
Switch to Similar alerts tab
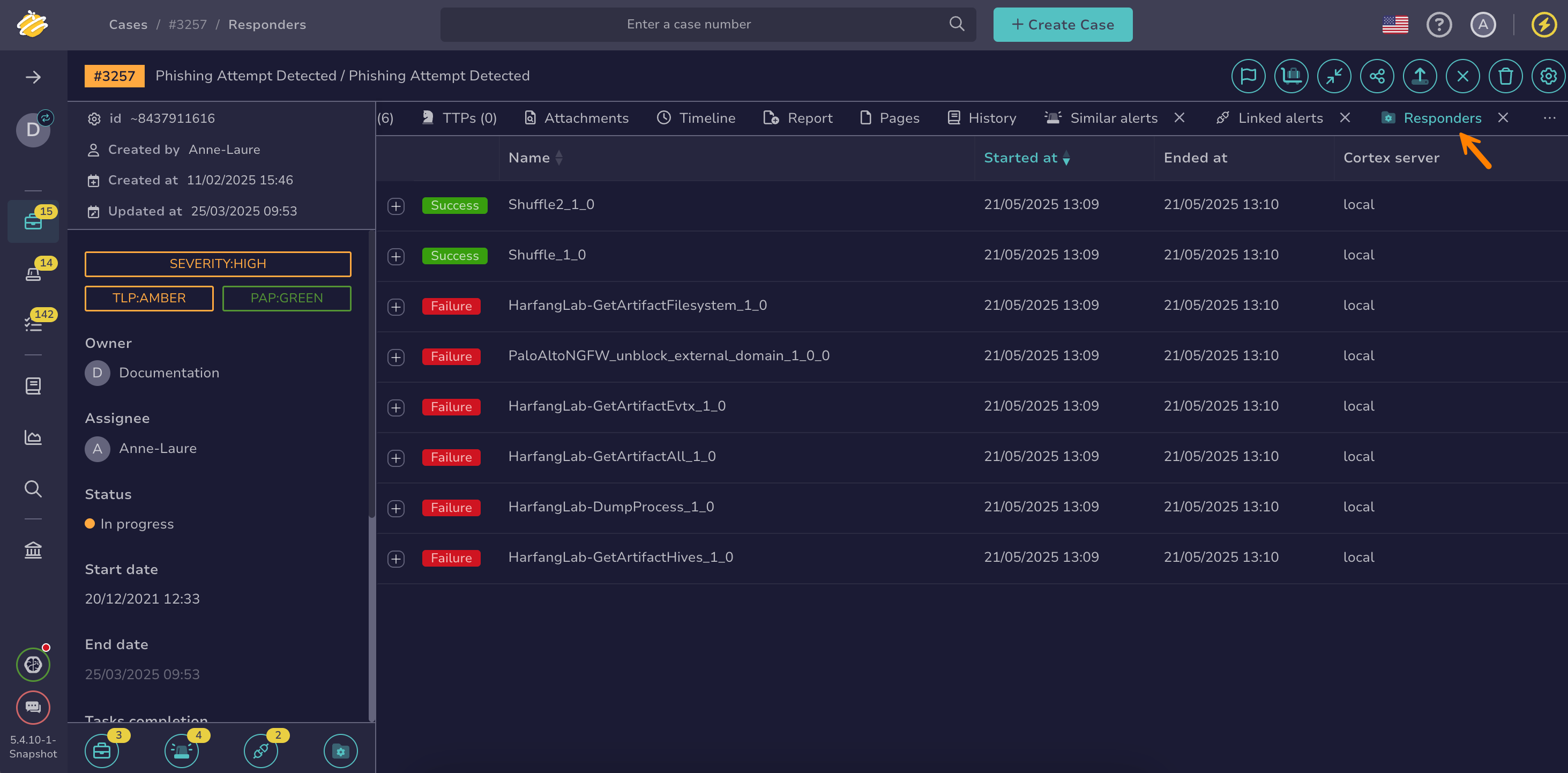pos(1101,118)
